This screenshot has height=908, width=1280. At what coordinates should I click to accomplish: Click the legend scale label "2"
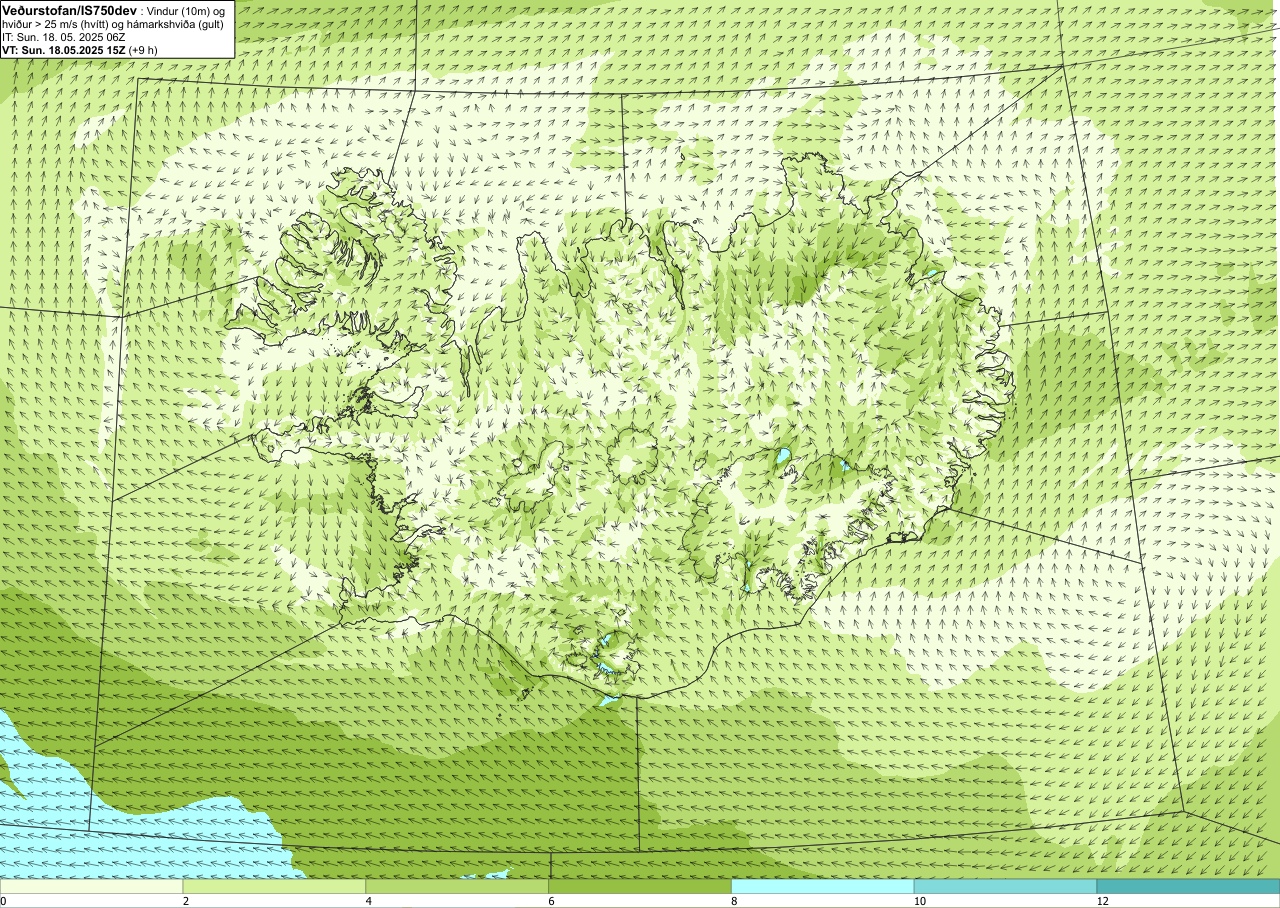click(186, 901)
